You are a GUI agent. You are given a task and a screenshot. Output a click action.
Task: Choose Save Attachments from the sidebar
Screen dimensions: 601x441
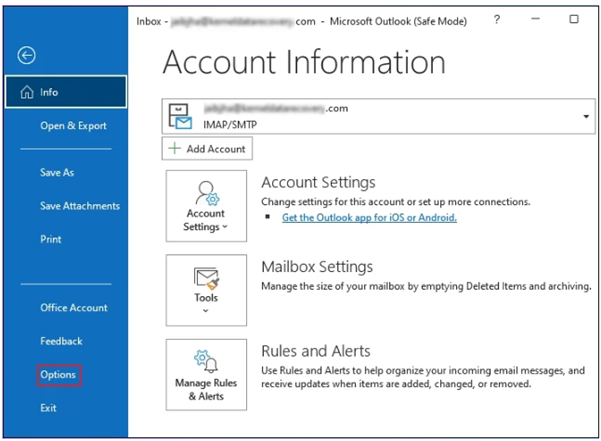[x=79, y=206]
